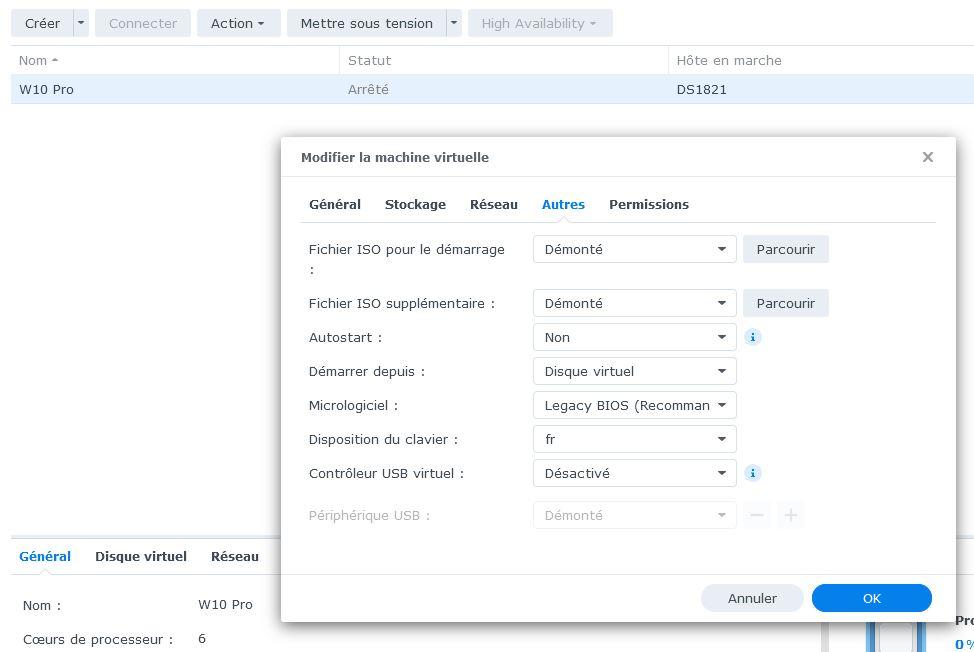Sort the list by Nom column header
The width and height of the screenshot is (974, 652).
[x=38, y=60]
